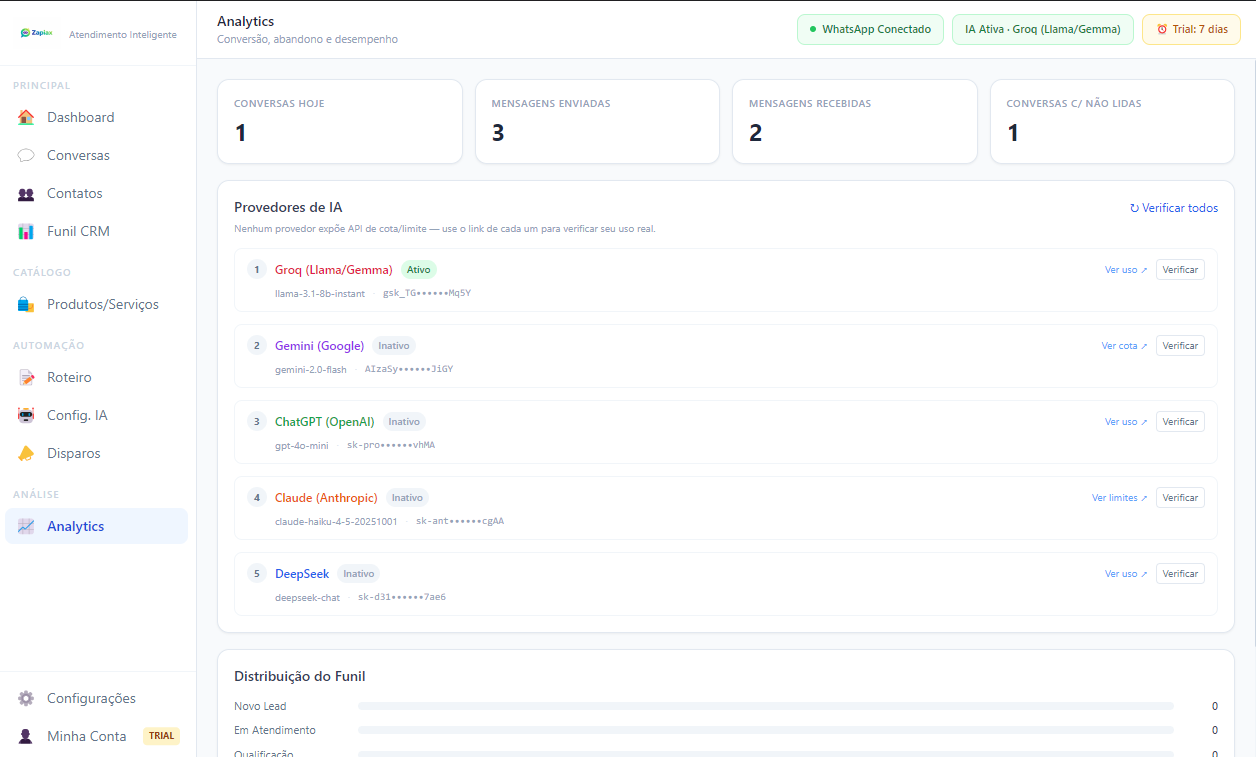1256x757 pixels.
Task: Open Ver limites link for Claude
Action: 1119,498
